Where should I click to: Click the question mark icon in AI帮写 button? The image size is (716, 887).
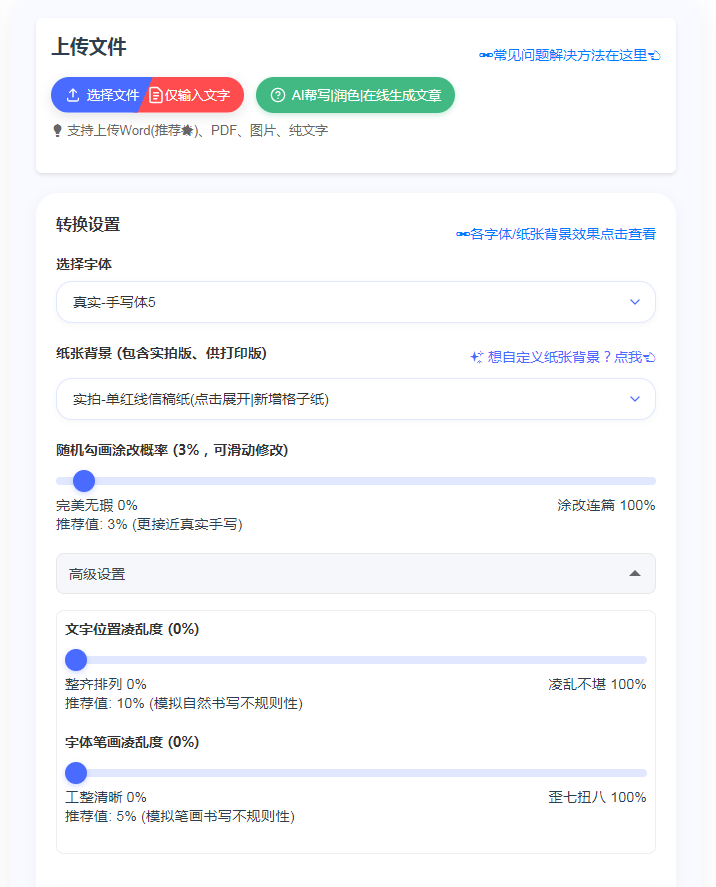(278, 95)
